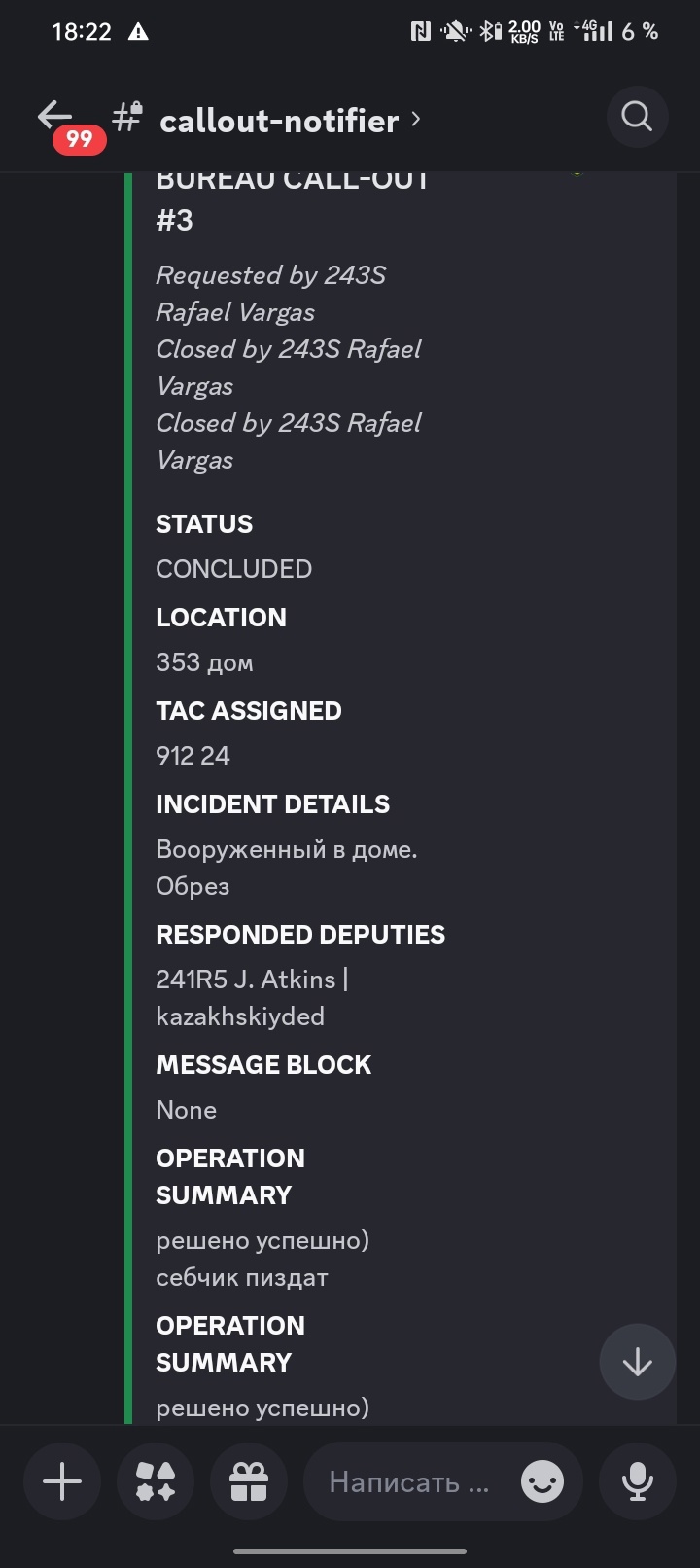Tap the warning icon in status bar
This screenshot has width=700, height=1568.
(138, 32)
